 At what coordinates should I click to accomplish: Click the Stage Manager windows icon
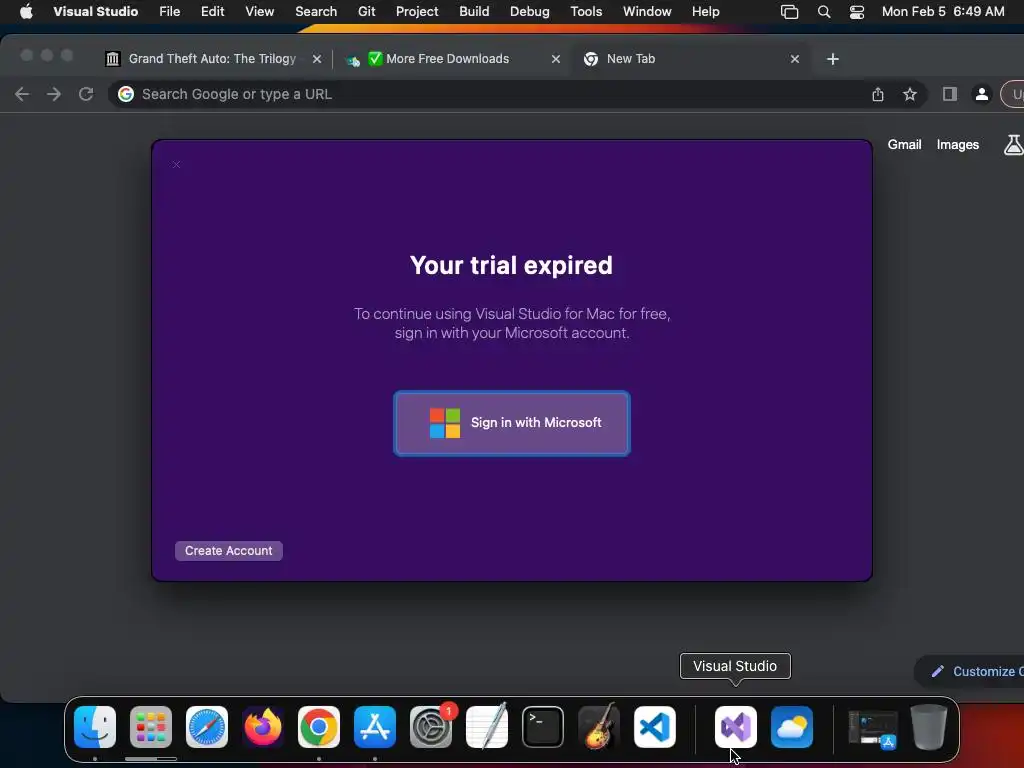(x=790, y=12)
